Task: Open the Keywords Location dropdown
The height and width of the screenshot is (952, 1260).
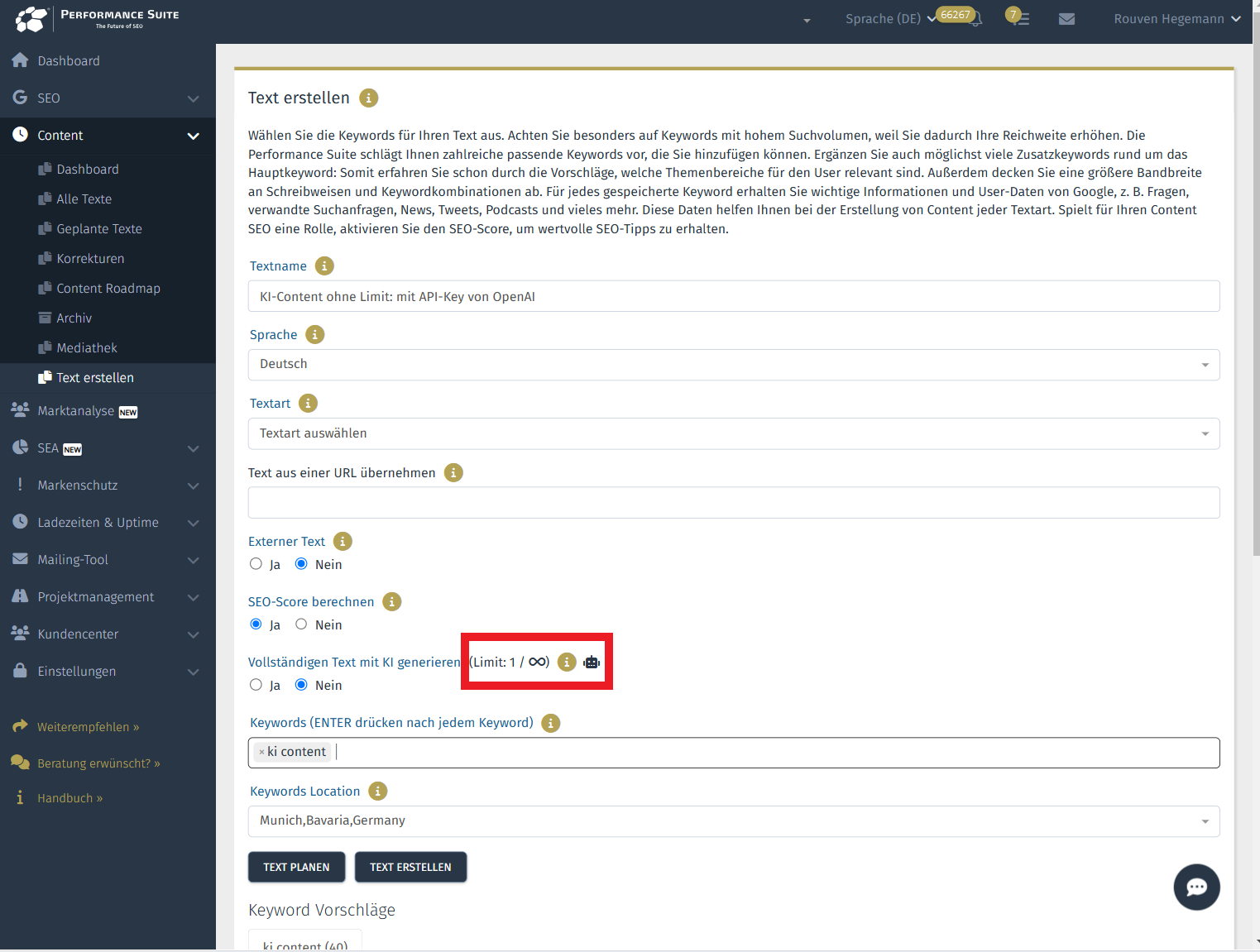Action: 734,821
